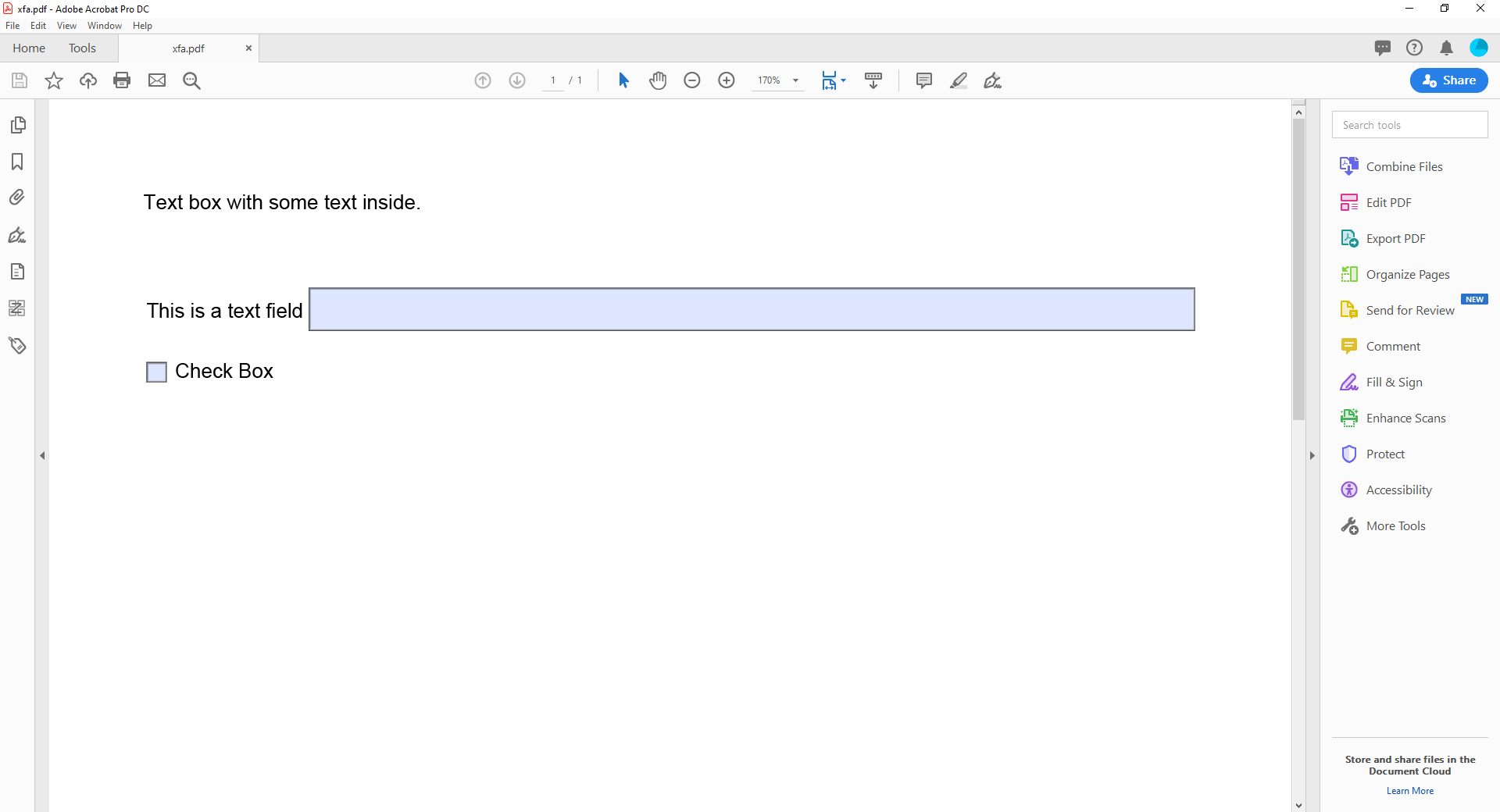The height and width of the screenshot is (812, 1500).
Task: Switch to the Tools tab
Action: 82,48
